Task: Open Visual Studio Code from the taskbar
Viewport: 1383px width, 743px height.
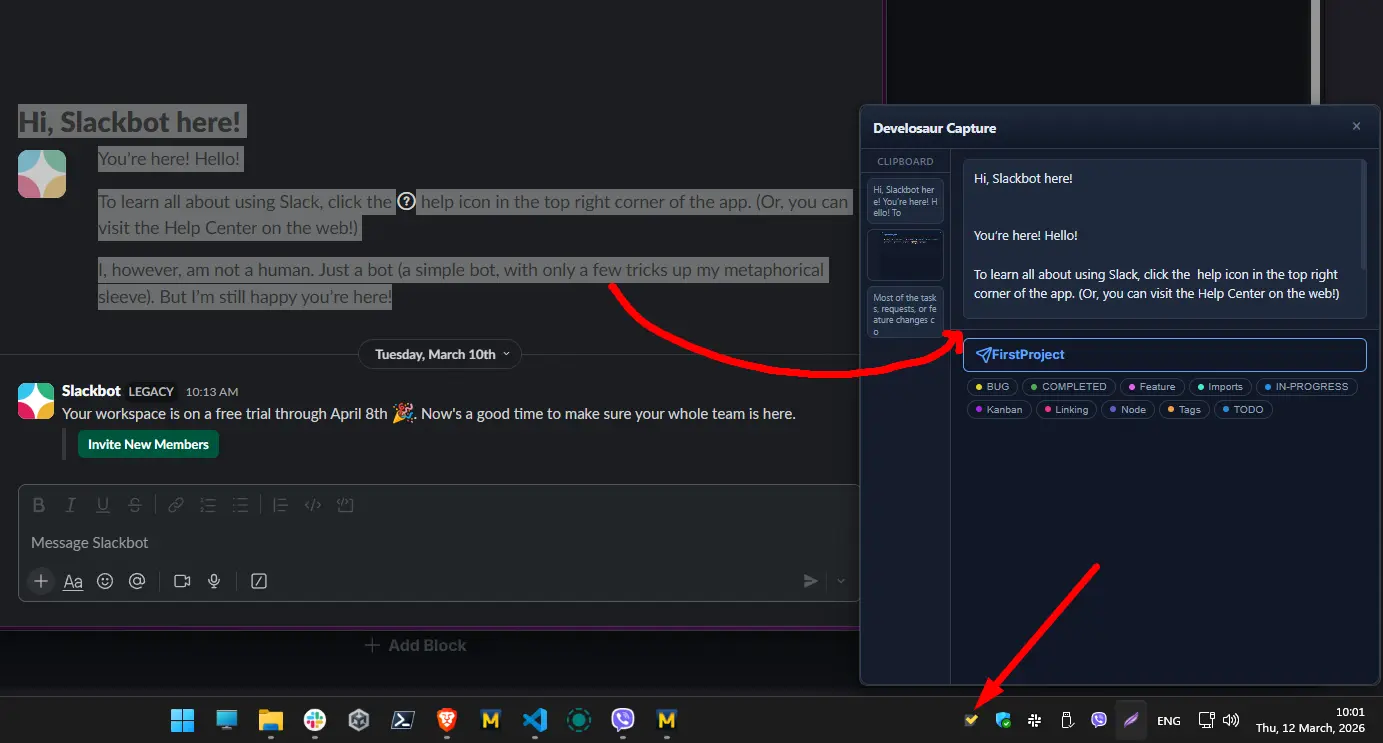Action: 535,720
